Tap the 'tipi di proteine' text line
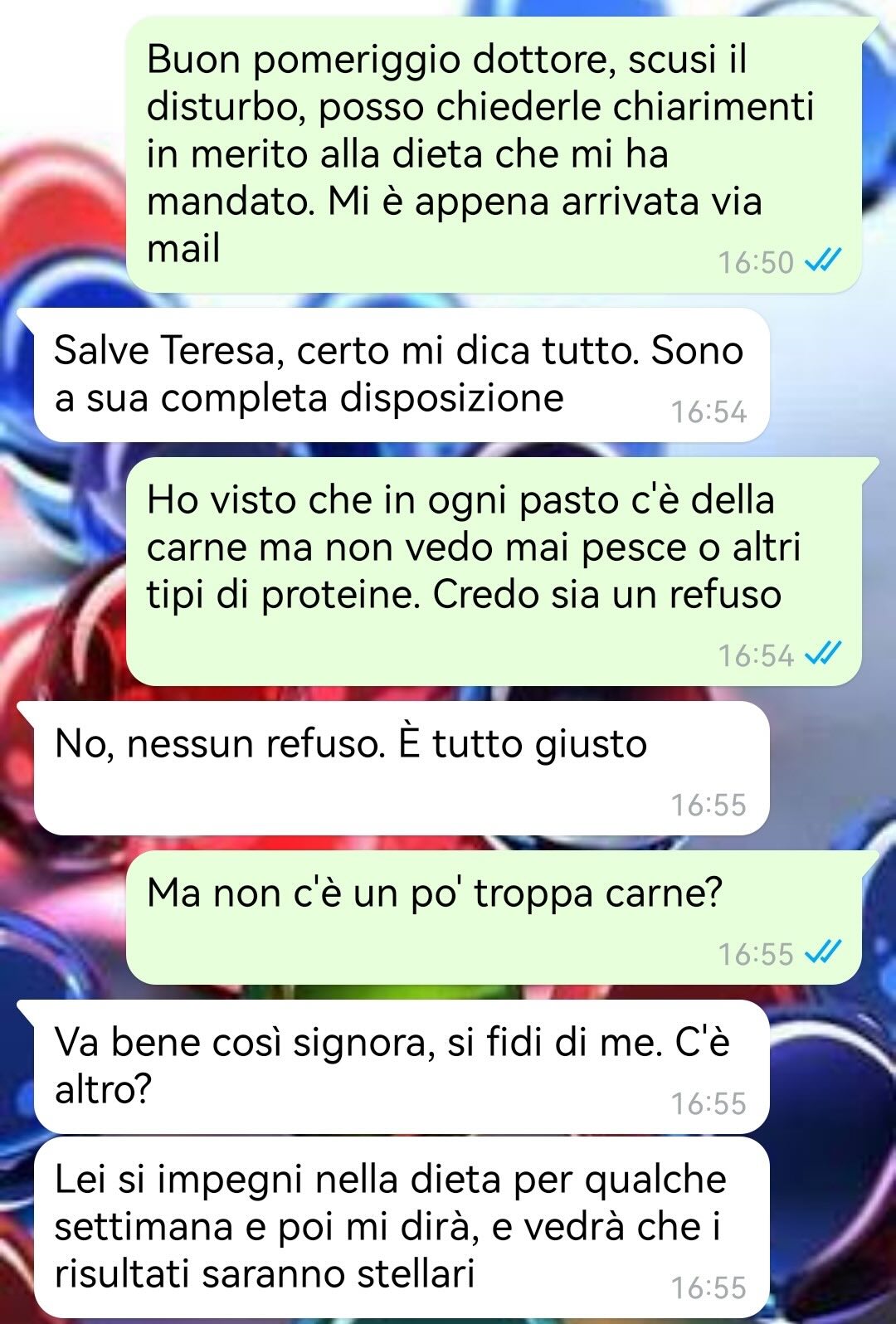 pyautogui.click(x=464, y=594)
